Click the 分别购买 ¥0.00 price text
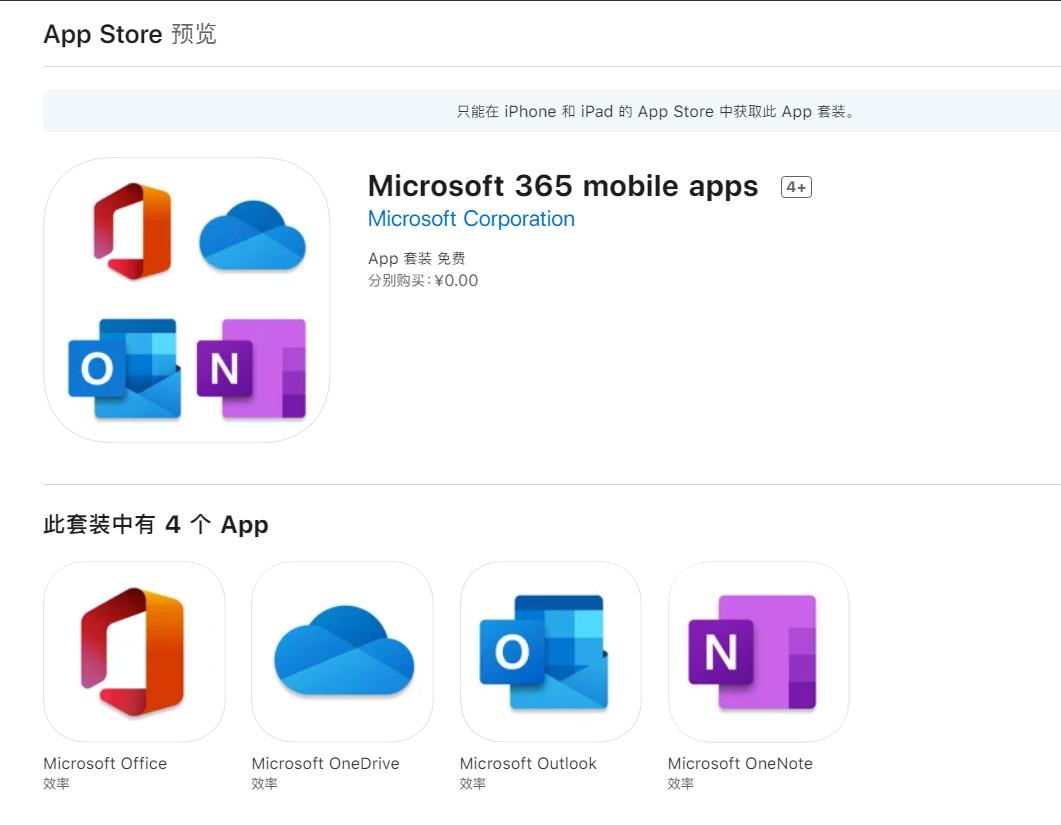This screenshot has height=825, width=1061. coord(423,281)
